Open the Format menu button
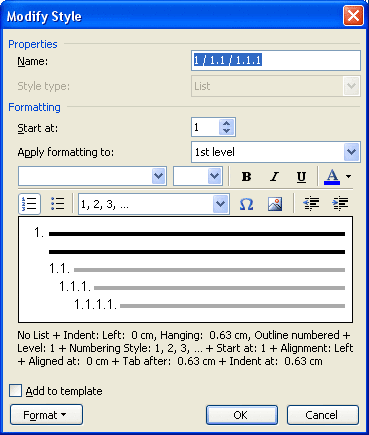Image resolution: width=369 pixels, height=435 pixels. (x=46, y=415)
